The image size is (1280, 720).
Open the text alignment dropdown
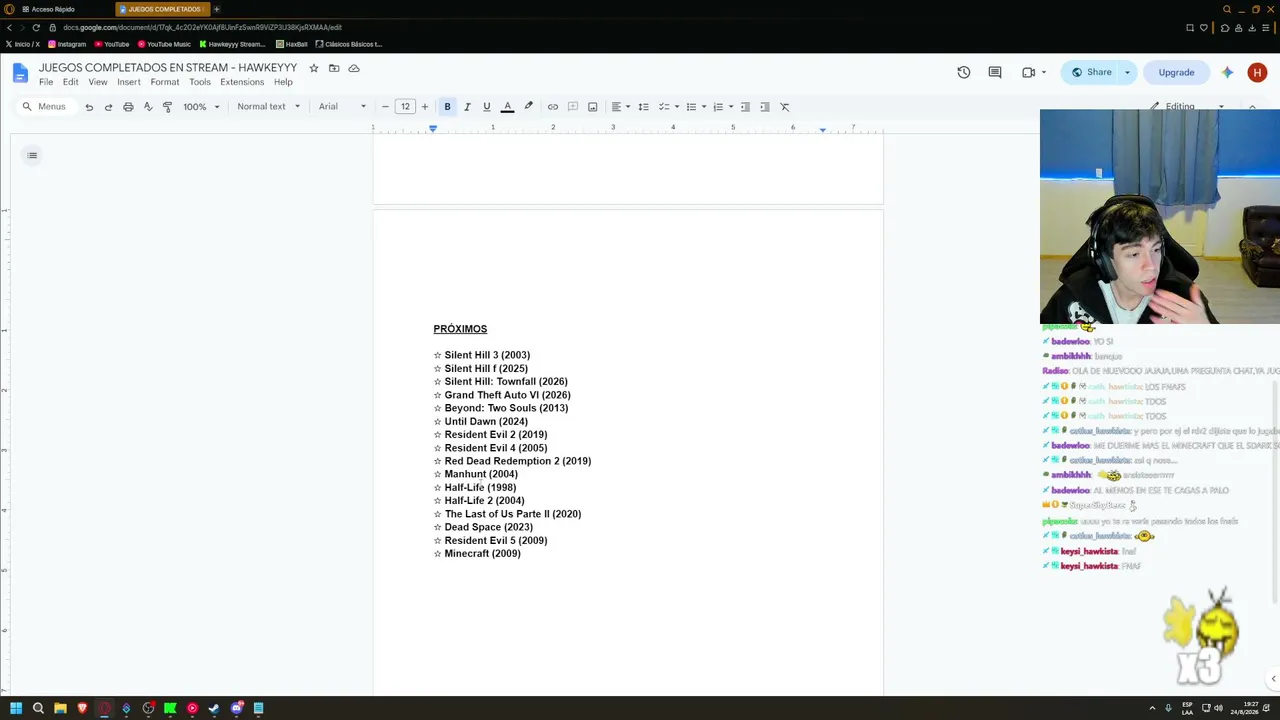click(620, 107)
